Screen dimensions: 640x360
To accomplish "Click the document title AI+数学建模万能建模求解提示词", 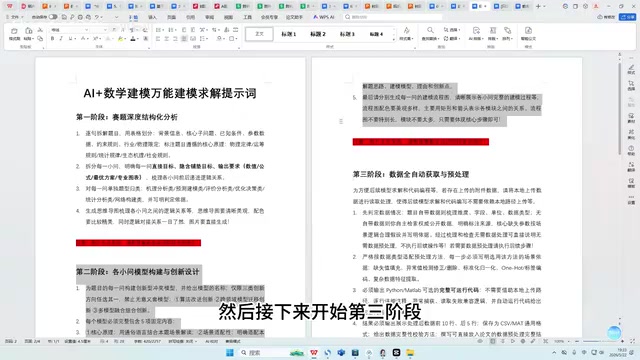I will [x=170, y=93].
